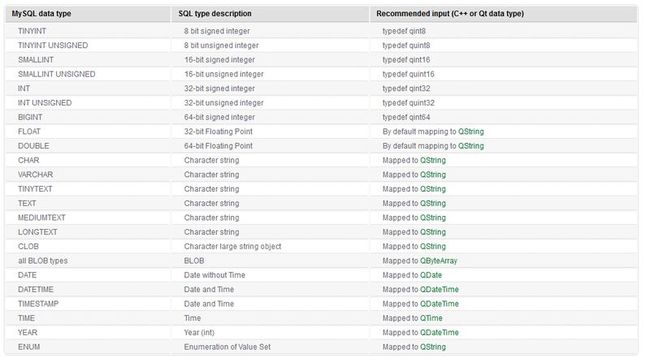
Task: Open the QDate link in the DATE row
Action: click(x=431, y=275)
